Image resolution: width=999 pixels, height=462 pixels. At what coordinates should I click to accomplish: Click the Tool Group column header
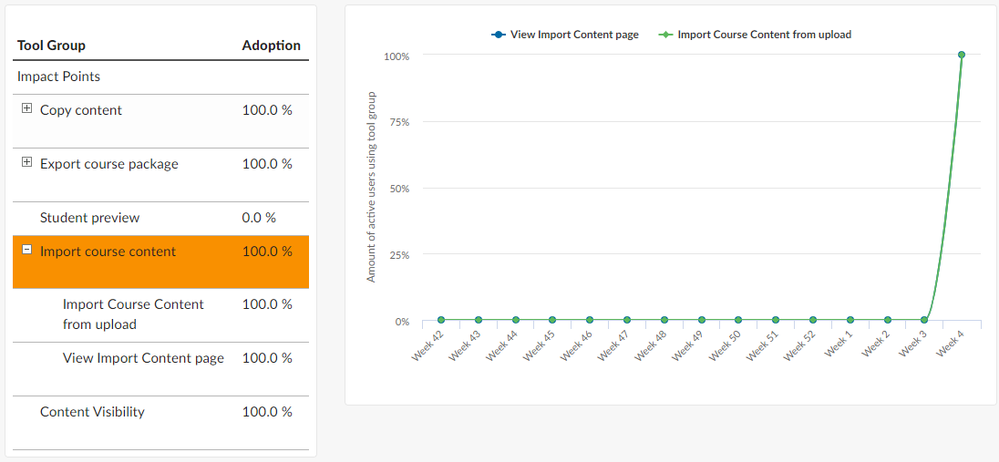pos(51,45)
